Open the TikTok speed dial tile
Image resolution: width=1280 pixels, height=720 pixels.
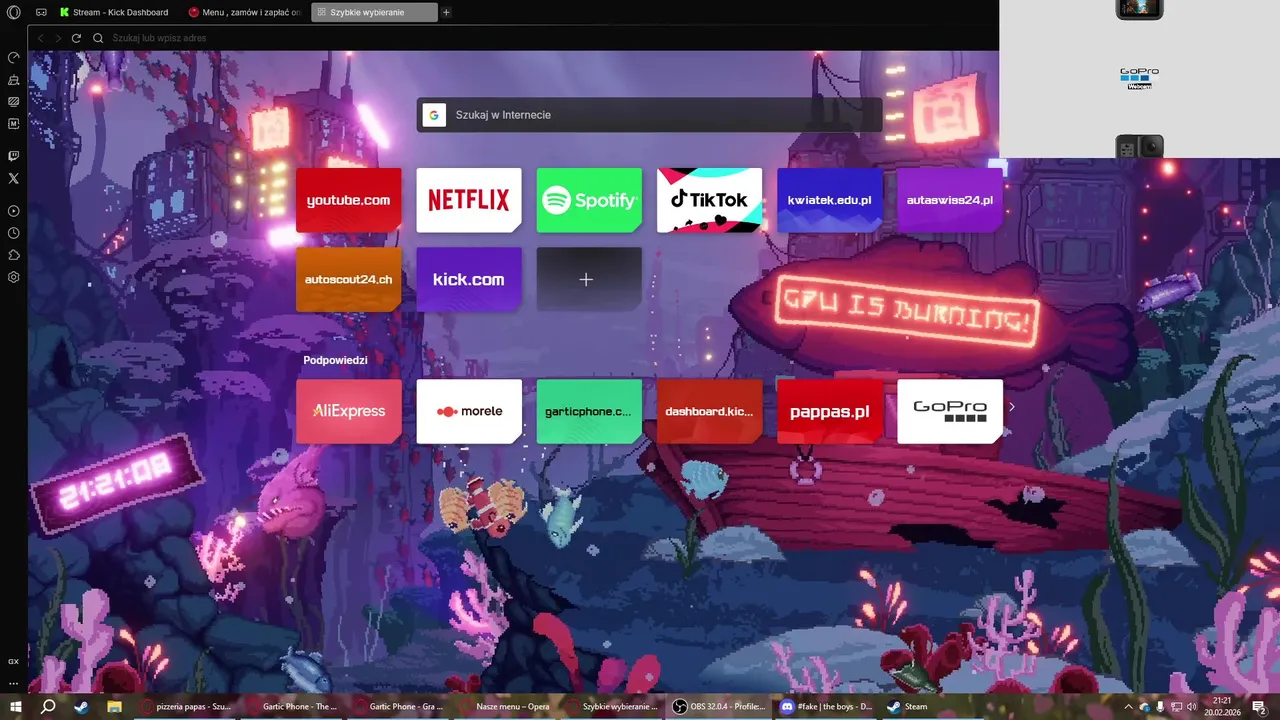click(709, 200)
